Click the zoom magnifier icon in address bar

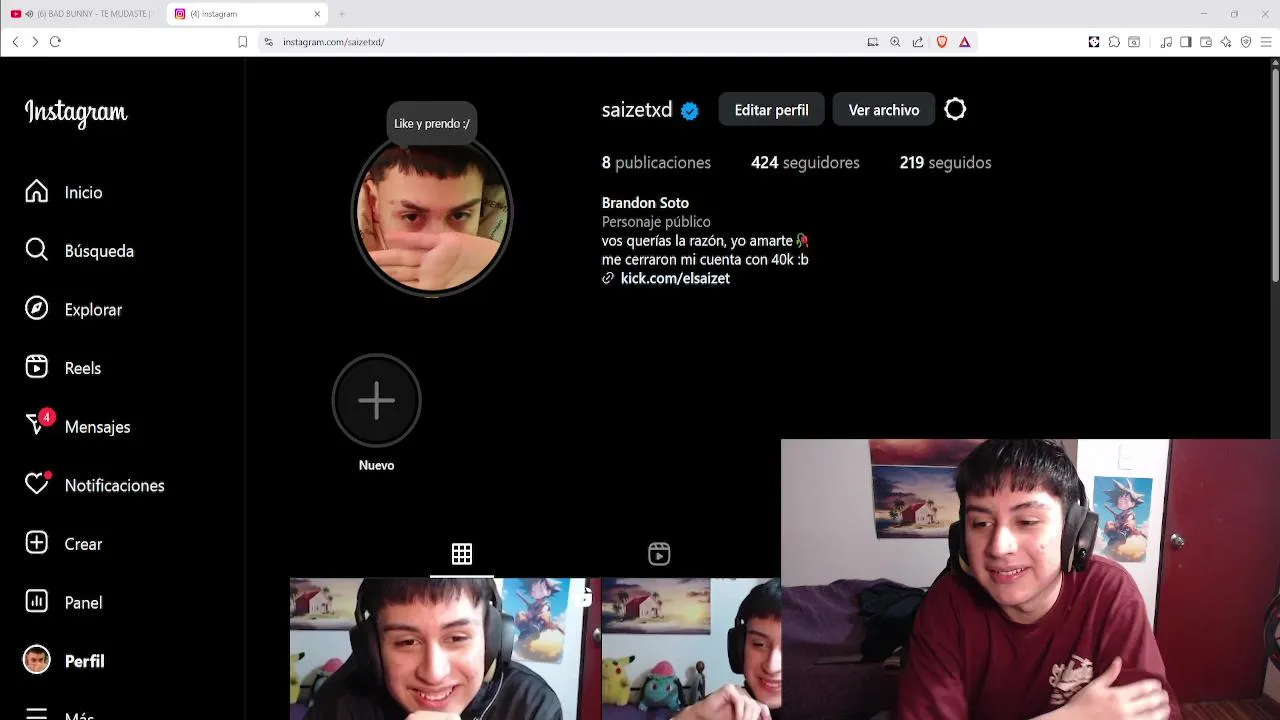click(x=895, y=42)
